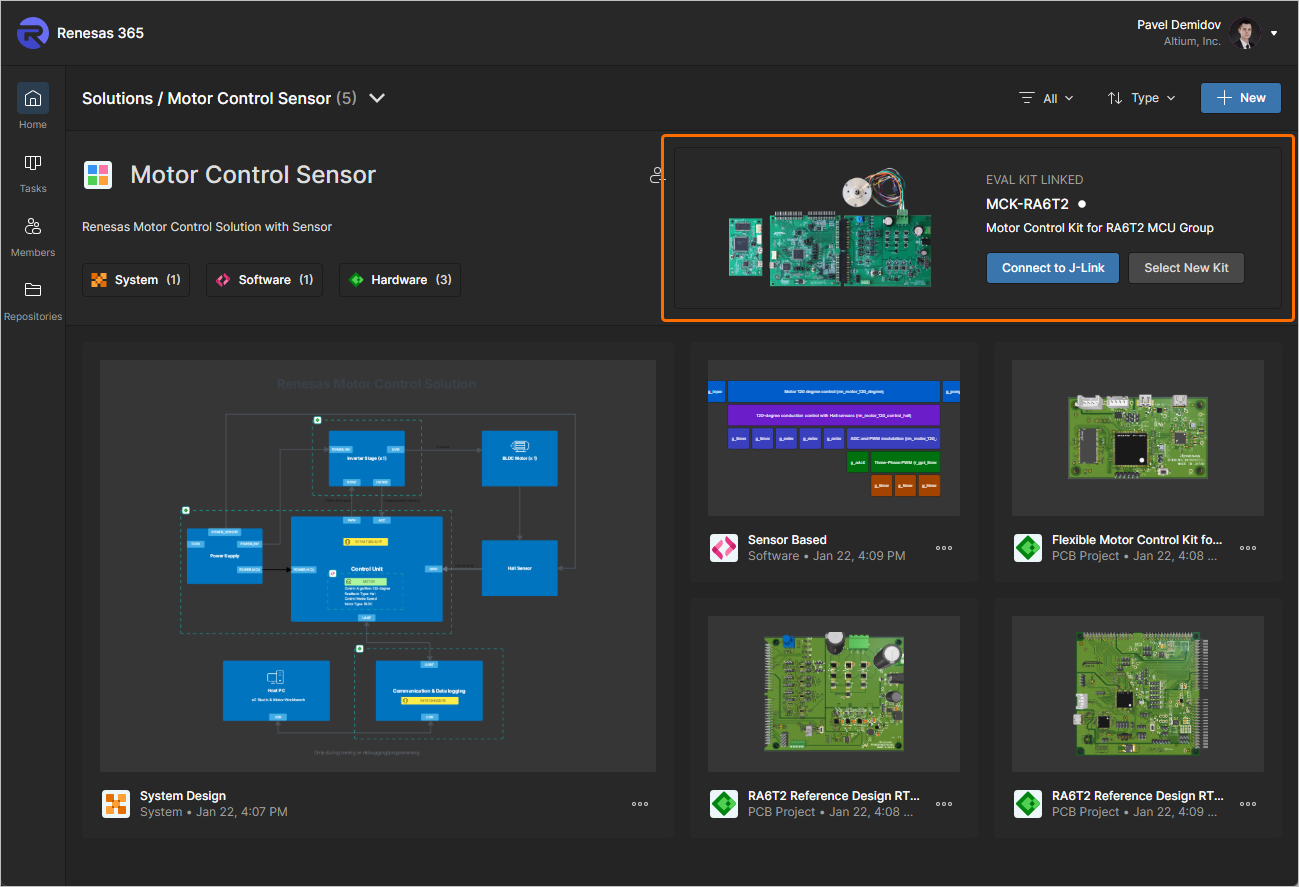Image resolution: width=1299 pixels, height=887 pixels.
Task: Open the Sensor Based card more-options menu
Action: click(x=944, y=548)
